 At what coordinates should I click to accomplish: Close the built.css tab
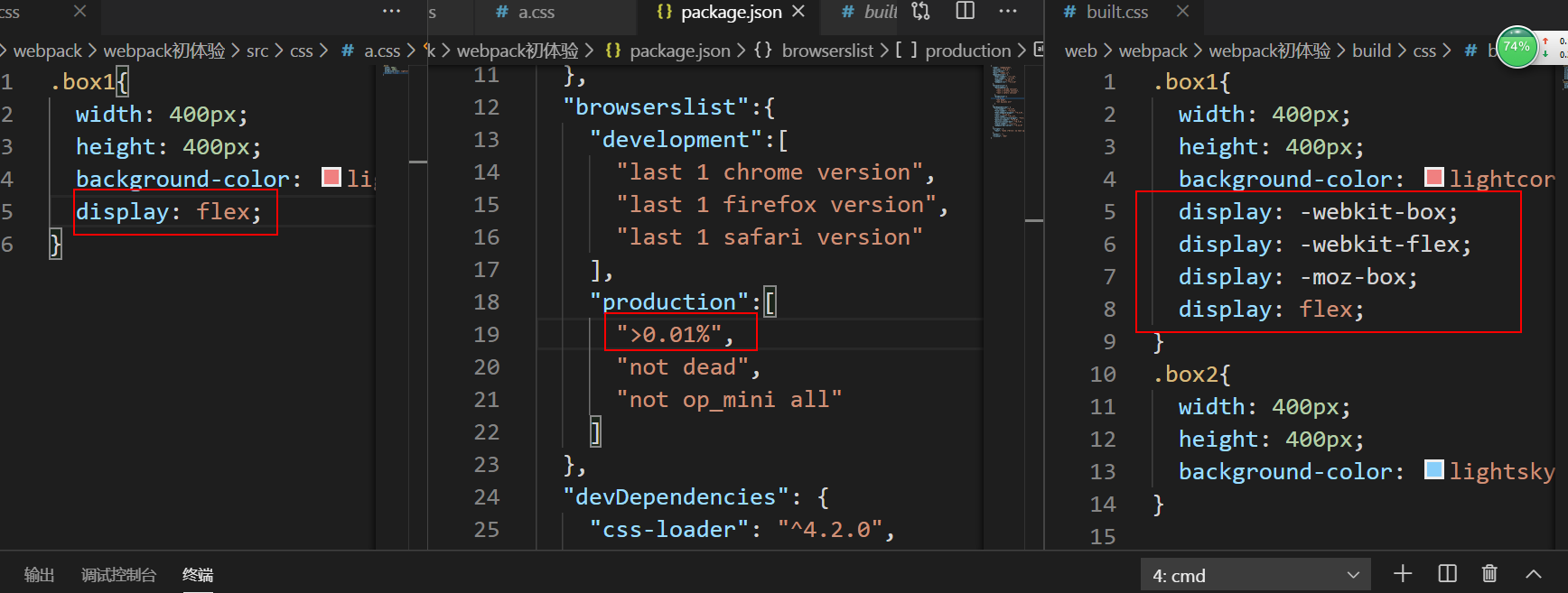1183,12
